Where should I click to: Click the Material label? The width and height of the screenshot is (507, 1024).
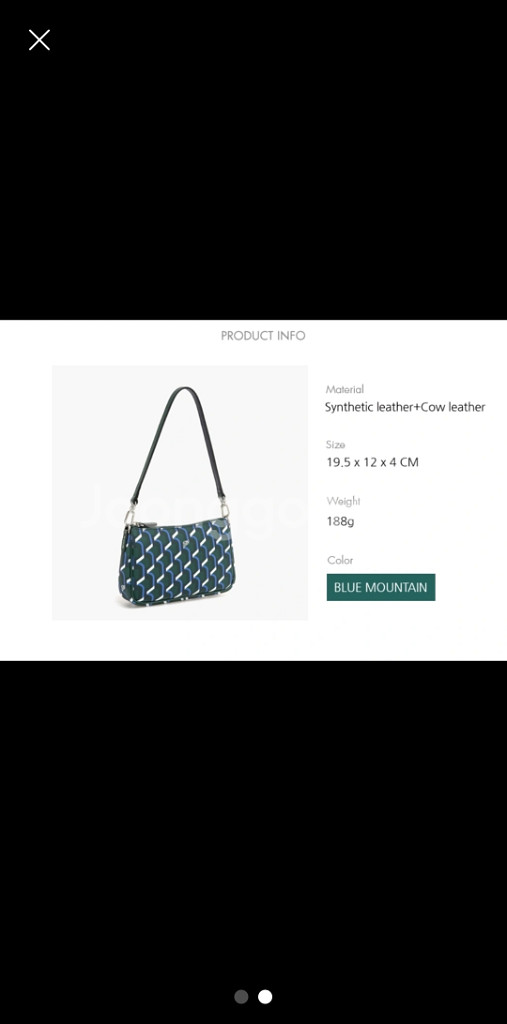[x=344, y=389]
